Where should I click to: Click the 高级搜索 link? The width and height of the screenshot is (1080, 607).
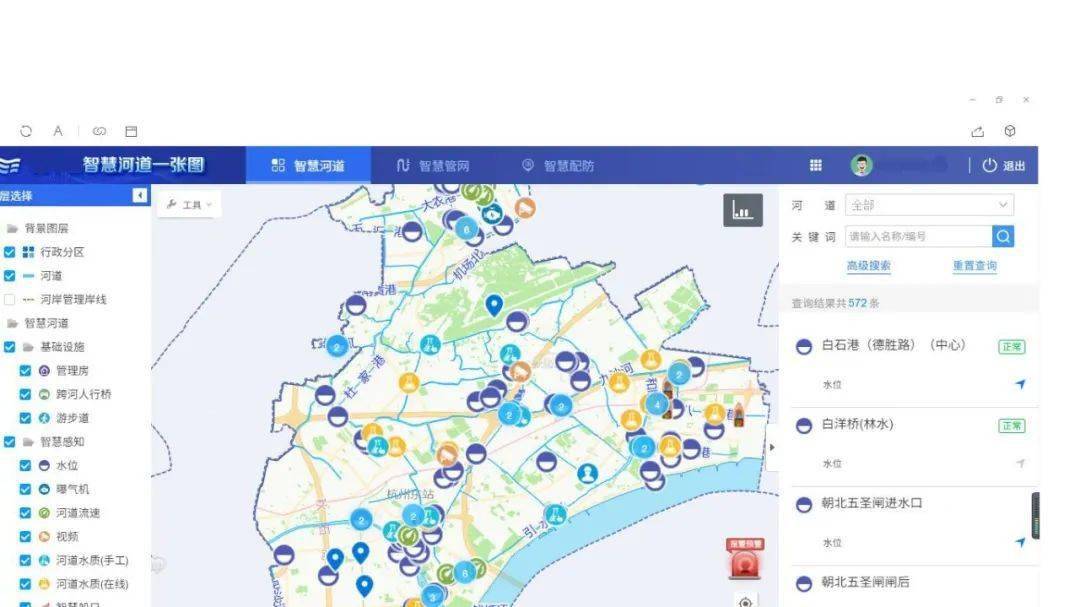click(868, 266)
